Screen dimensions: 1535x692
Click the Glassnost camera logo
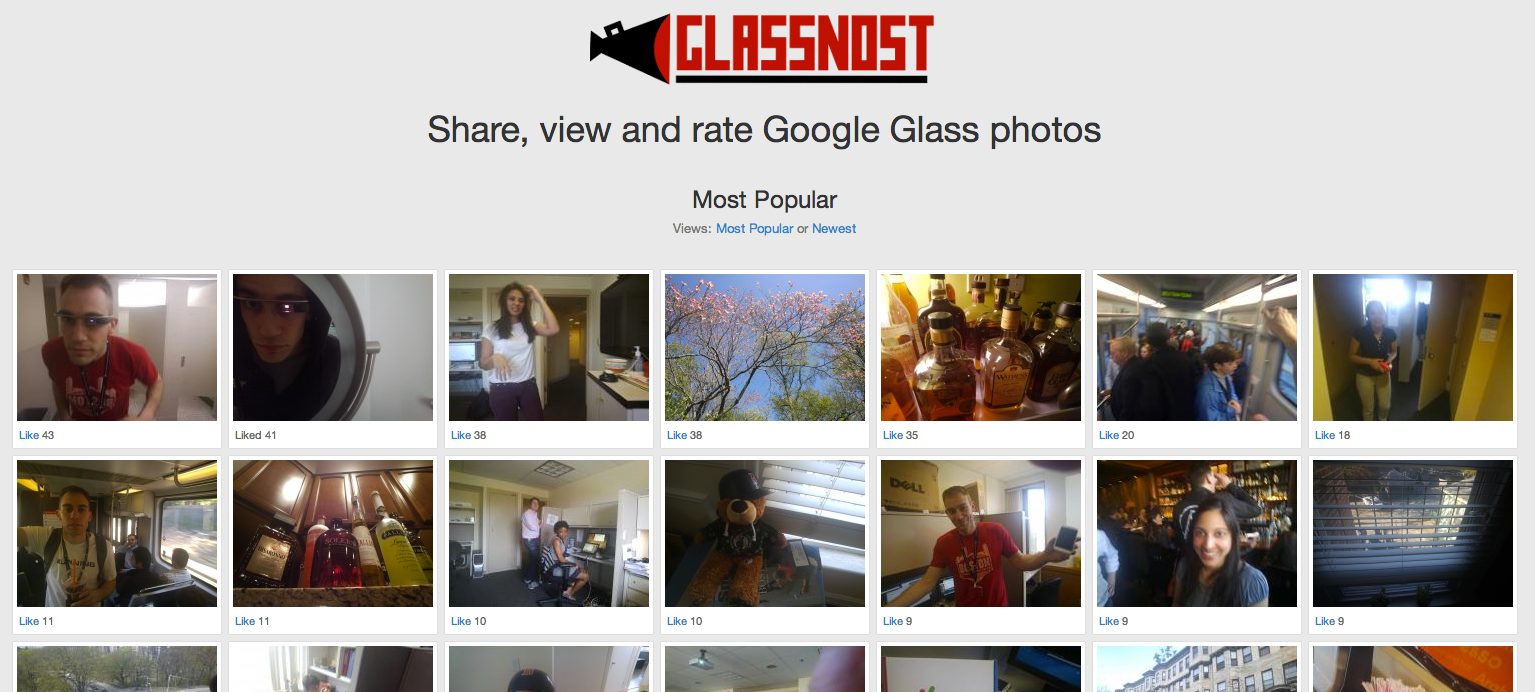[x=762, y=49]
